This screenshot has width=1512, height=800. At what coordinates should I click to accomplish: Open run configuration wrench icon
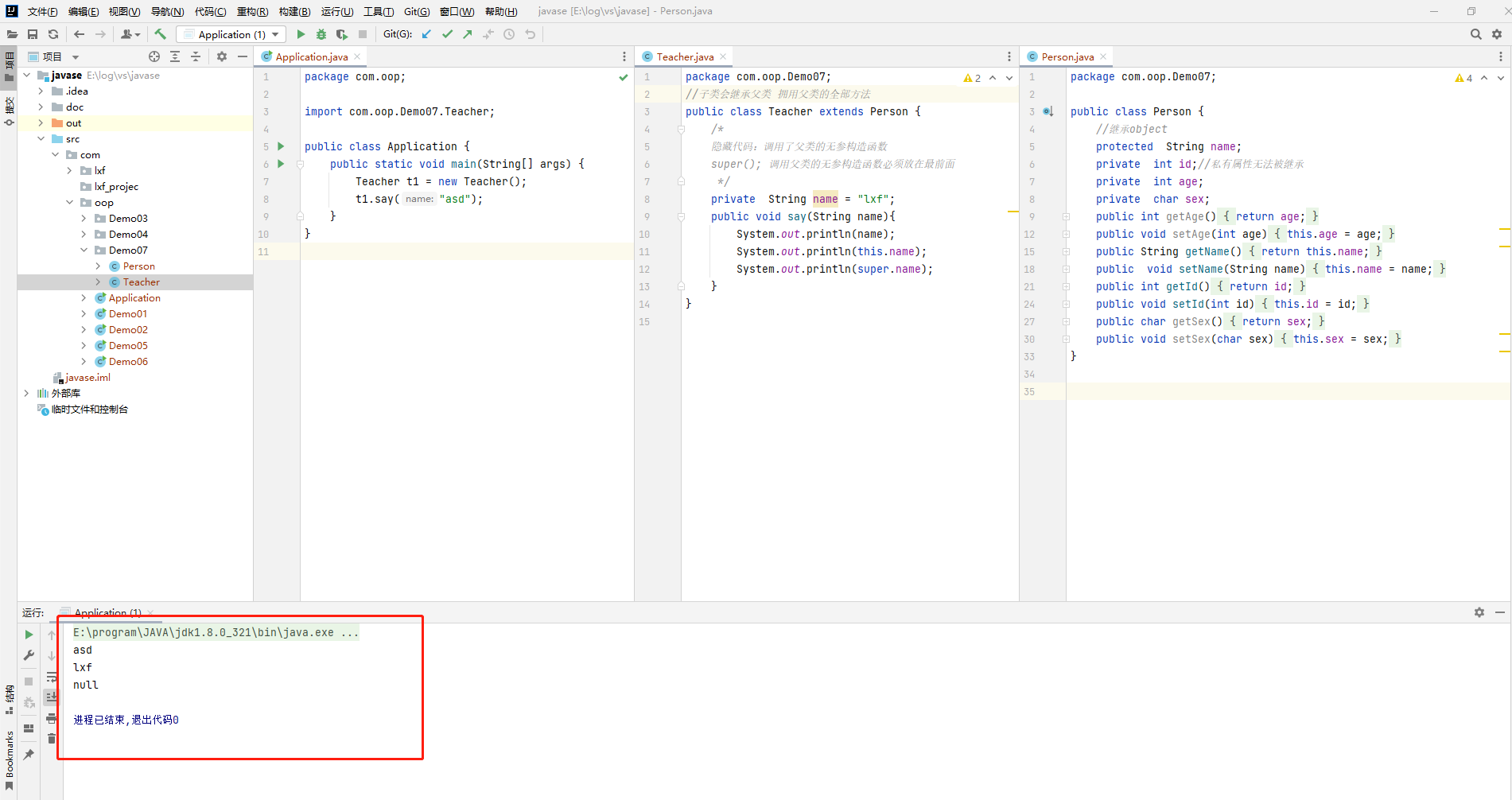click(x=29, y=655)
